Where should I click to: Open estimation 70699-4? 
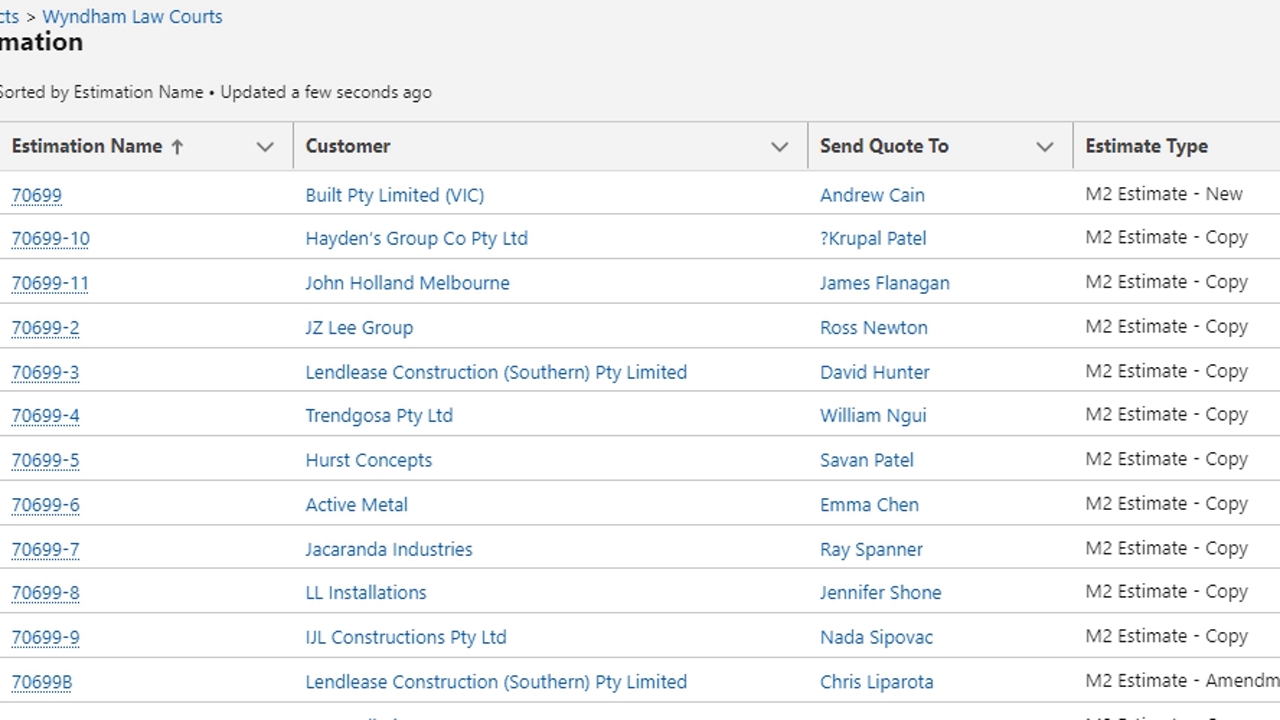pyautogui.click(x=45, y=416)
